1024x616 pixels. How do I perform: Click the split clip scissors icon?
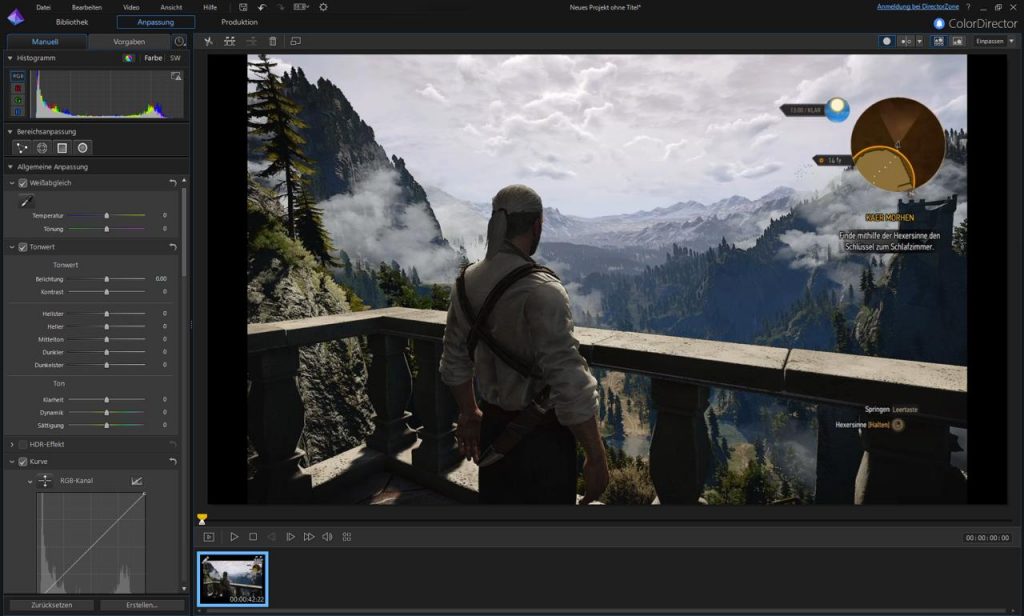pos(208,41)
